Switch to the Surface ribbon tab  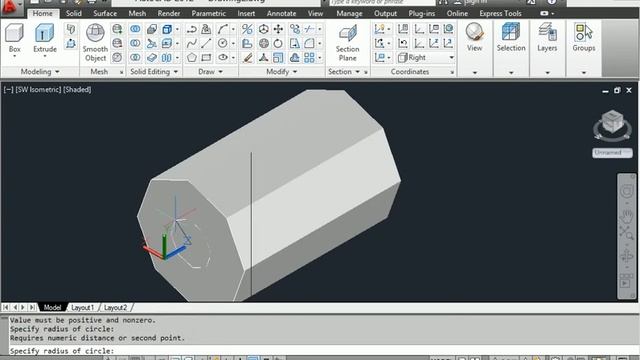(105, 13)
